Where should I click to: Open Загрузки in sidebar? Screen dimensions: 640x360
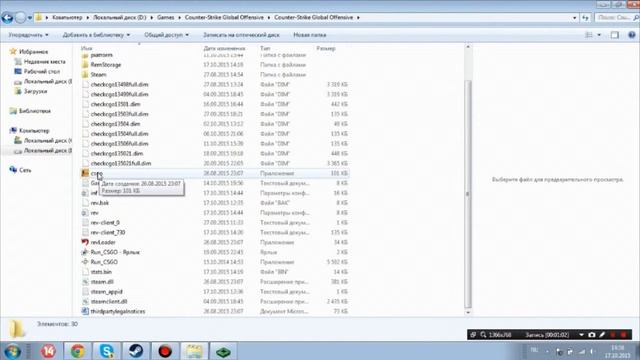coord(35,91)
